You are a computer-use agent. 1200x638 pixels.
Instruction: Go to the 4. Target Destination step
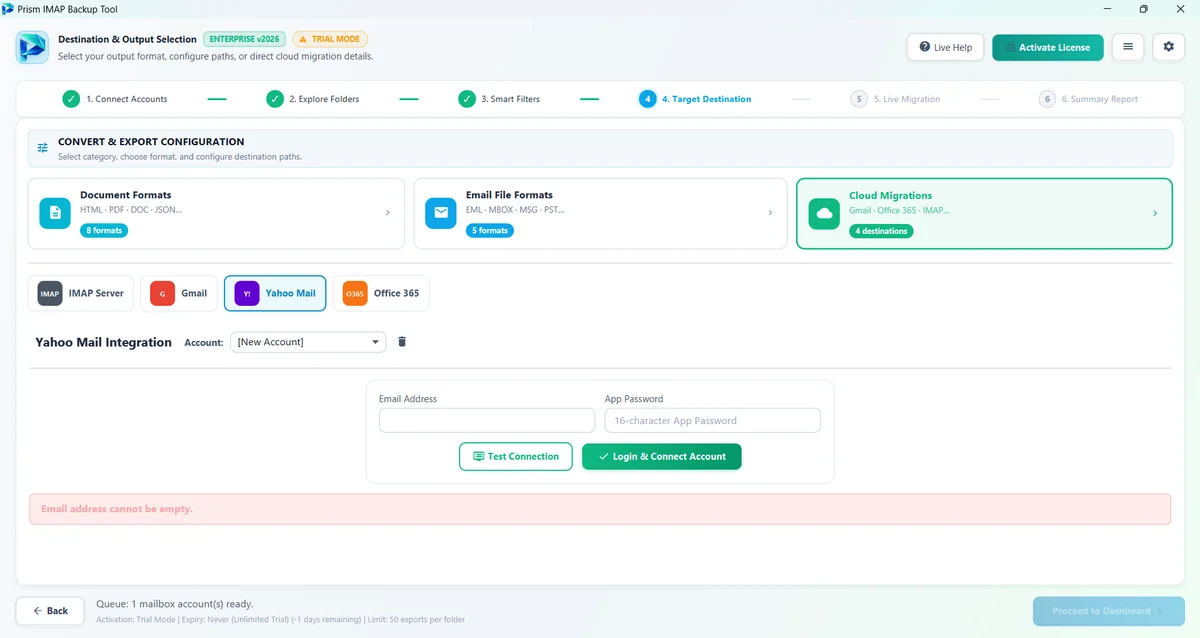(695, 99)
